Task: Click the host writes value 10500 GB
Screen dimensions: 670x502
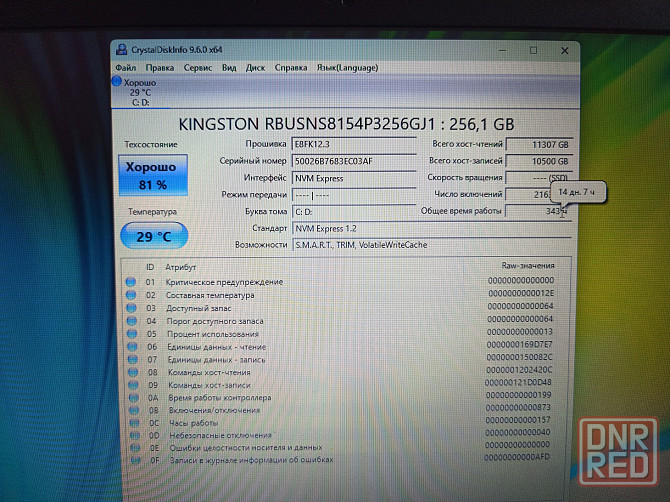Action: coord(539,161)
